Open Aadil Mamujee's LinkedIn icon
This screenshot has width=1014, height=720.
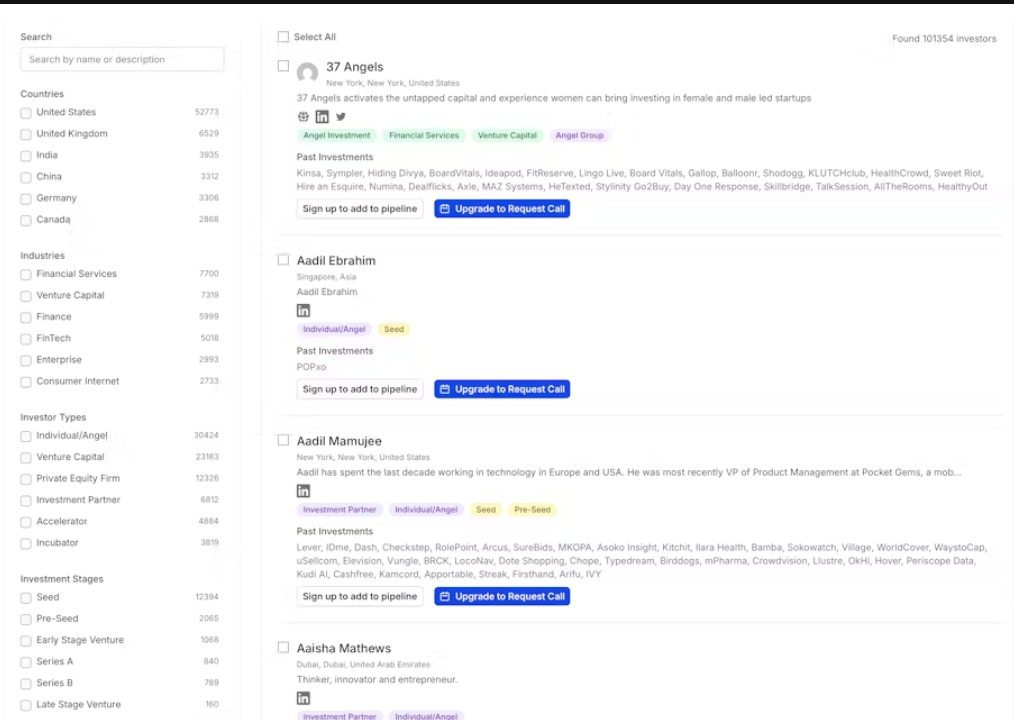click(x=303, y=491)
